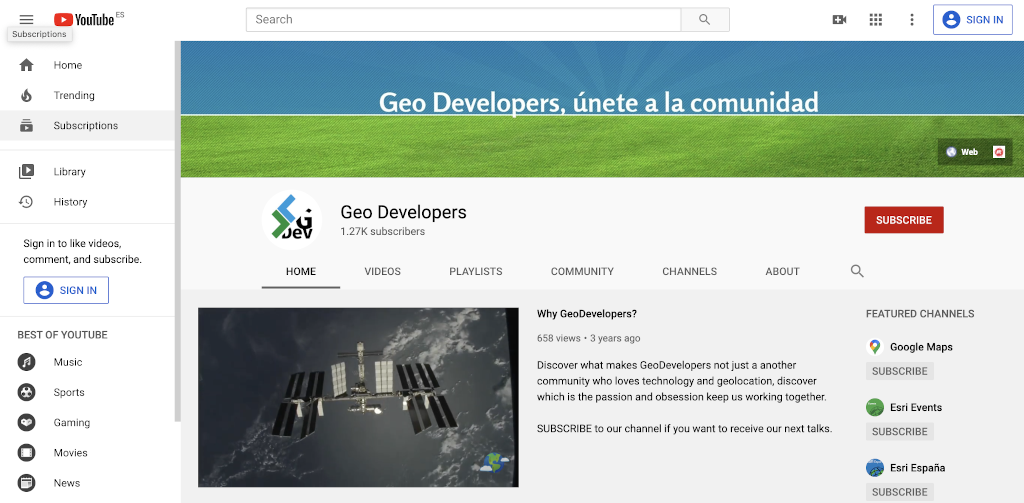Open the 'Why GeoDevelopers?' video title
This screenshot has height=503, width=1024.
click(x=586, y=314)
